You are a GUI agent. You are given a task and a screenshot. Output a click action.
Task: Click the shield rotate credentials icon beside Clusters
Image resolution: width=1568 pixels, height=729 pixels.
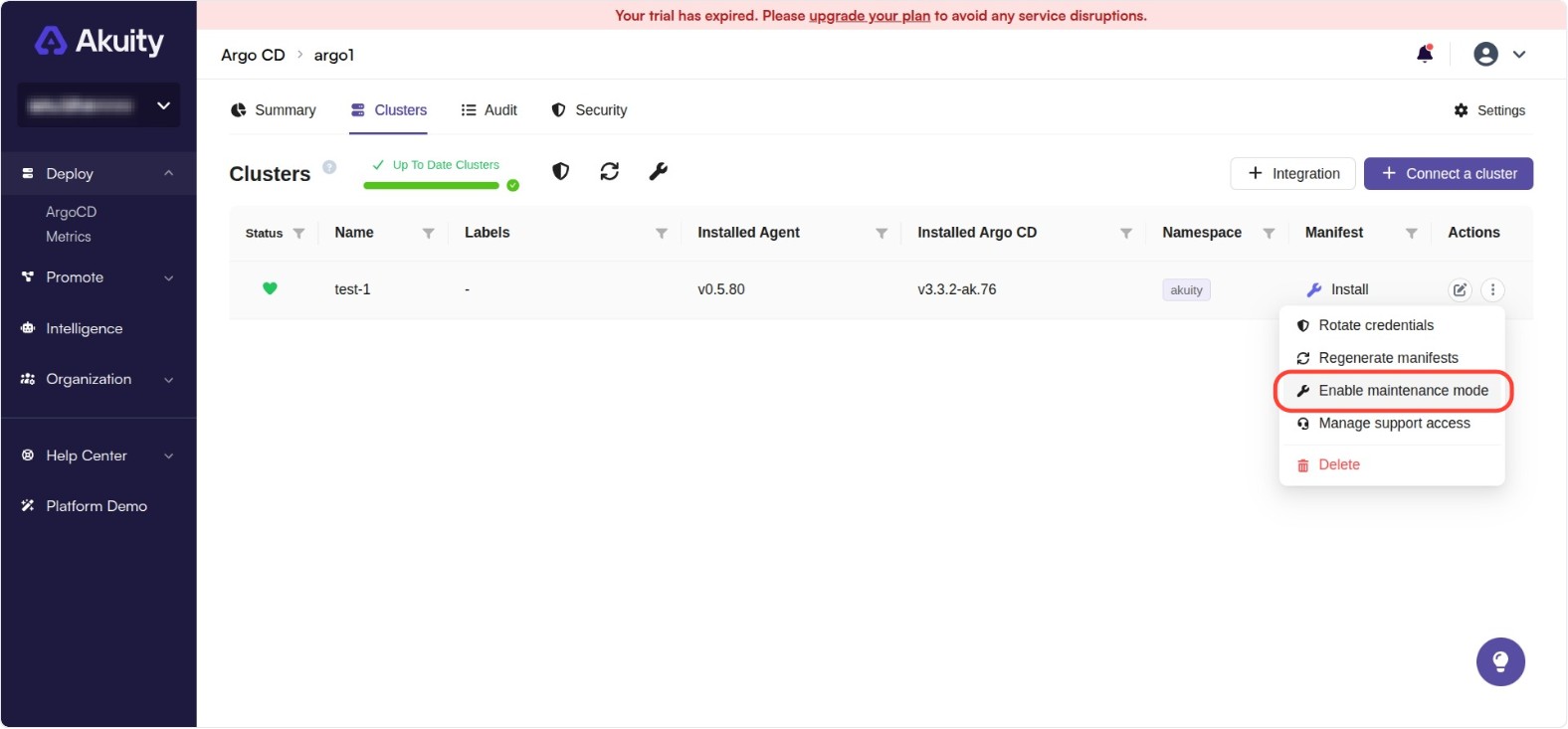pyautogui.click(x=561, y=172)
